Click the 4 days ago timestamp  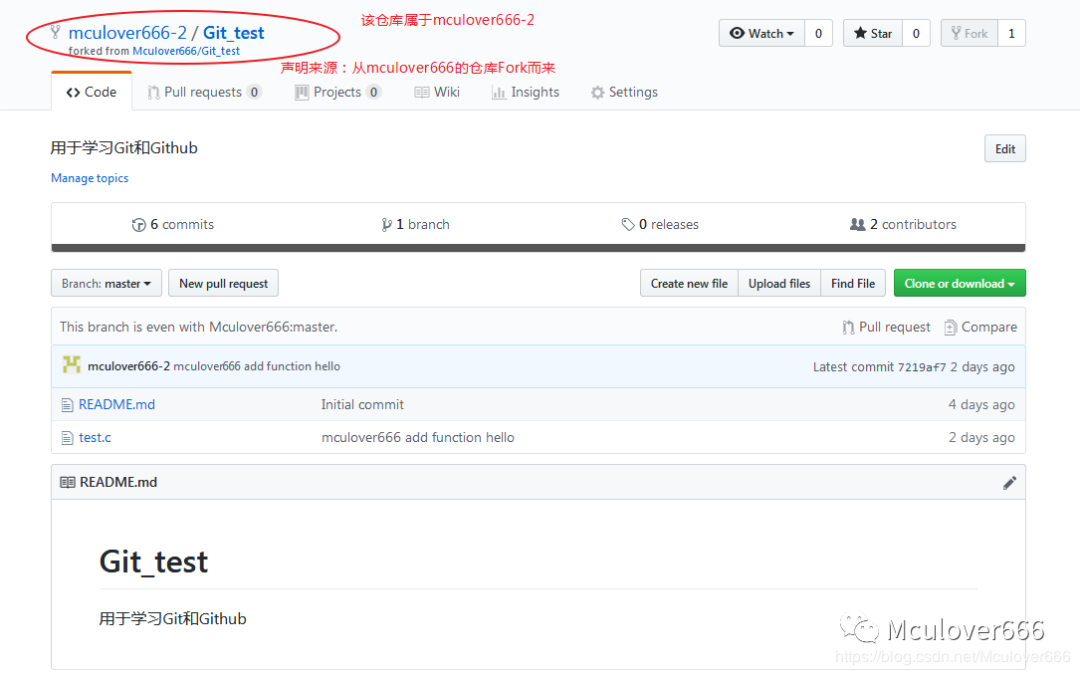(x=982, y=404)
